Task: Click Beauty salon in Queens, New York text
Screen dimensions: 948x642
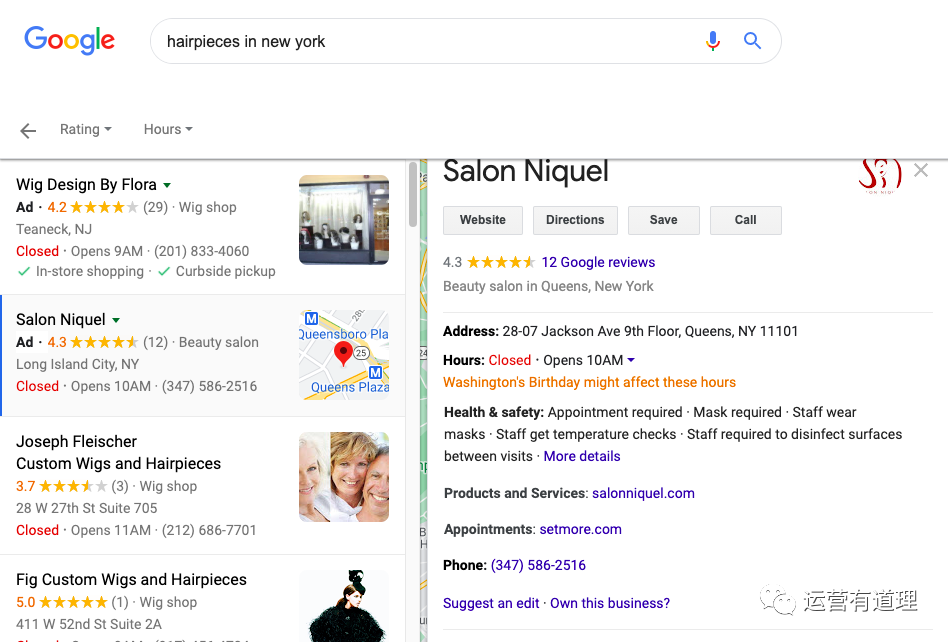Action: [x=548, y=287]
